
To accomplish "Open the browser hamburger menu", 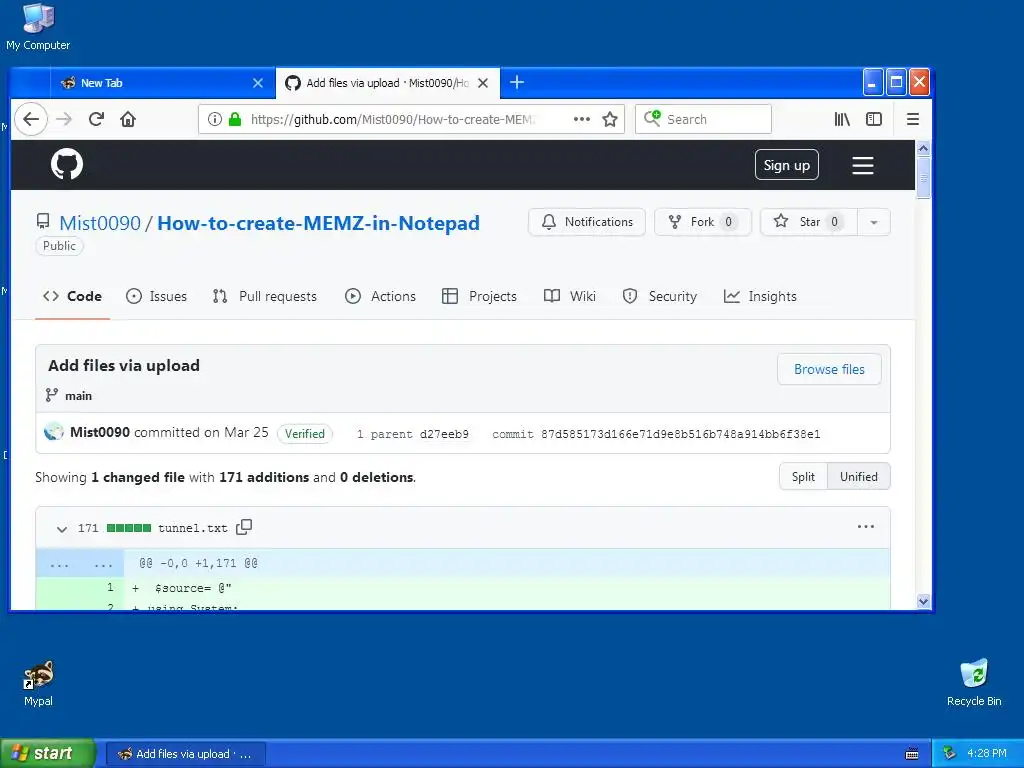I will [x=913, y=119].
